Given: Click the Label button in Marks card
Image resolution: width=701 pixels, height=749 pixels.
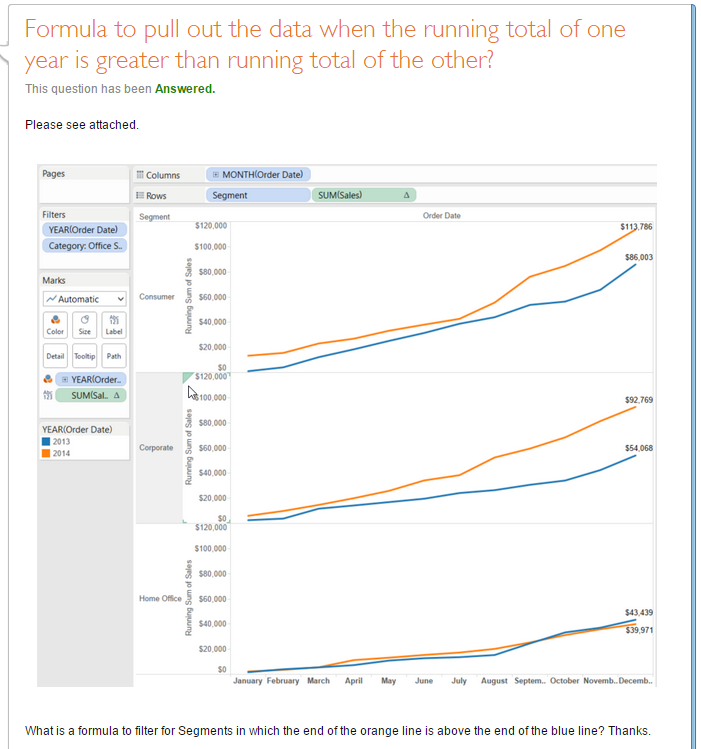Looking at the screenshot, I should point(114,325).
